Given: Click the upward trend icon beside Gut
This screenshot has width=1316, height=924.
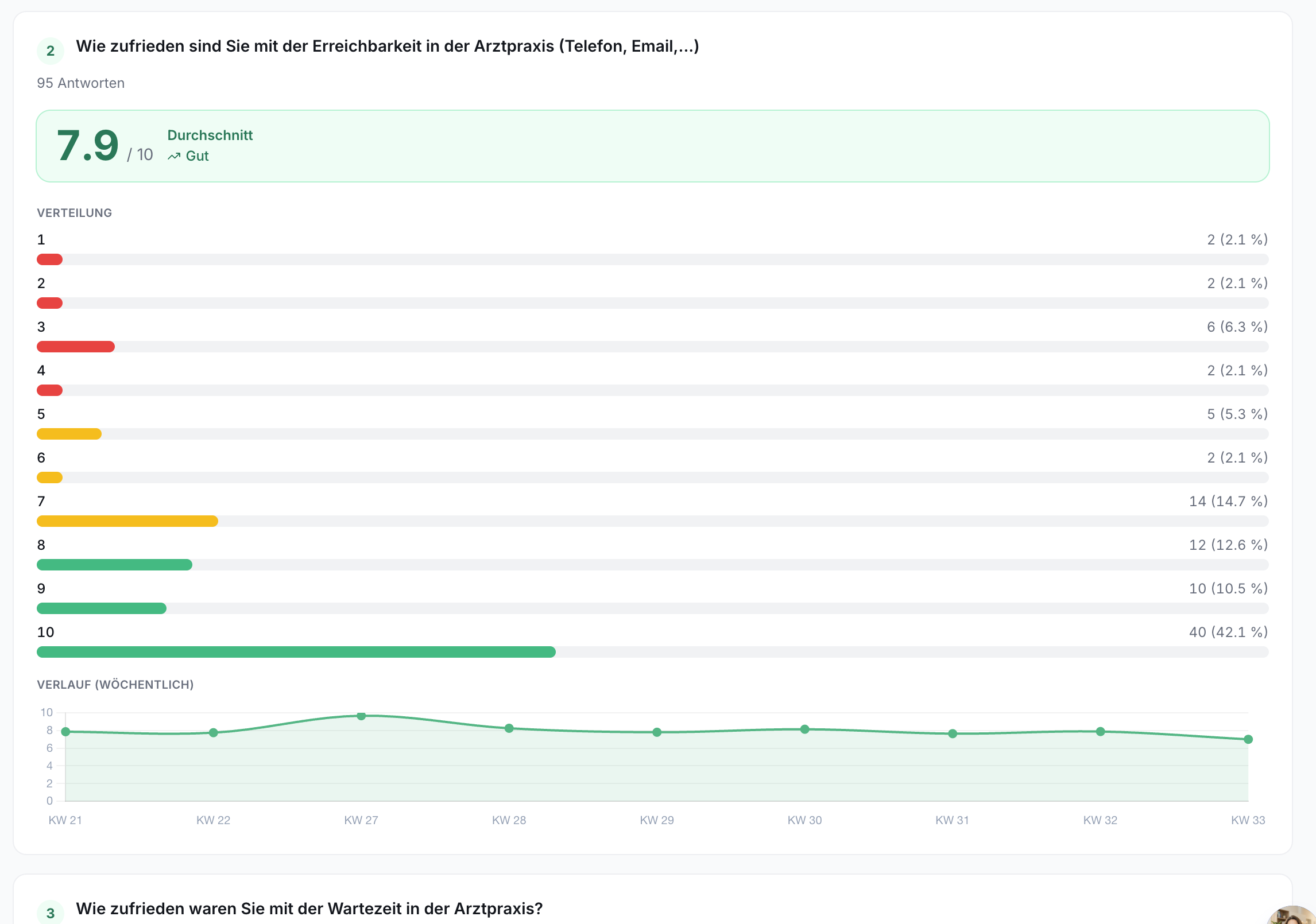Looking at the screenshot, I should click(174, 156).
